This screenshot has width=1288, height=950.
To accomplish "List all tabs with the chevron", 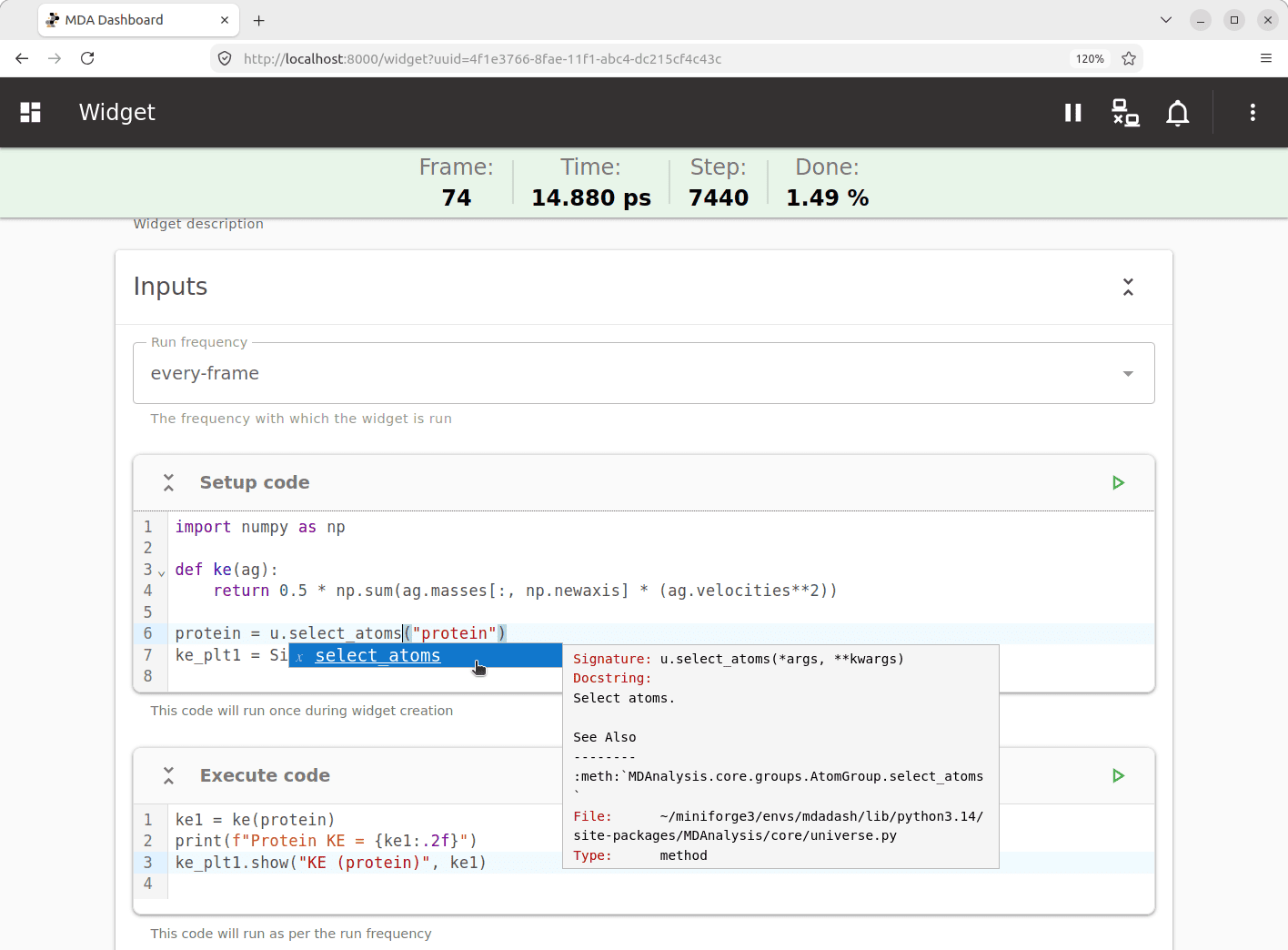I will click(1166, 20).
